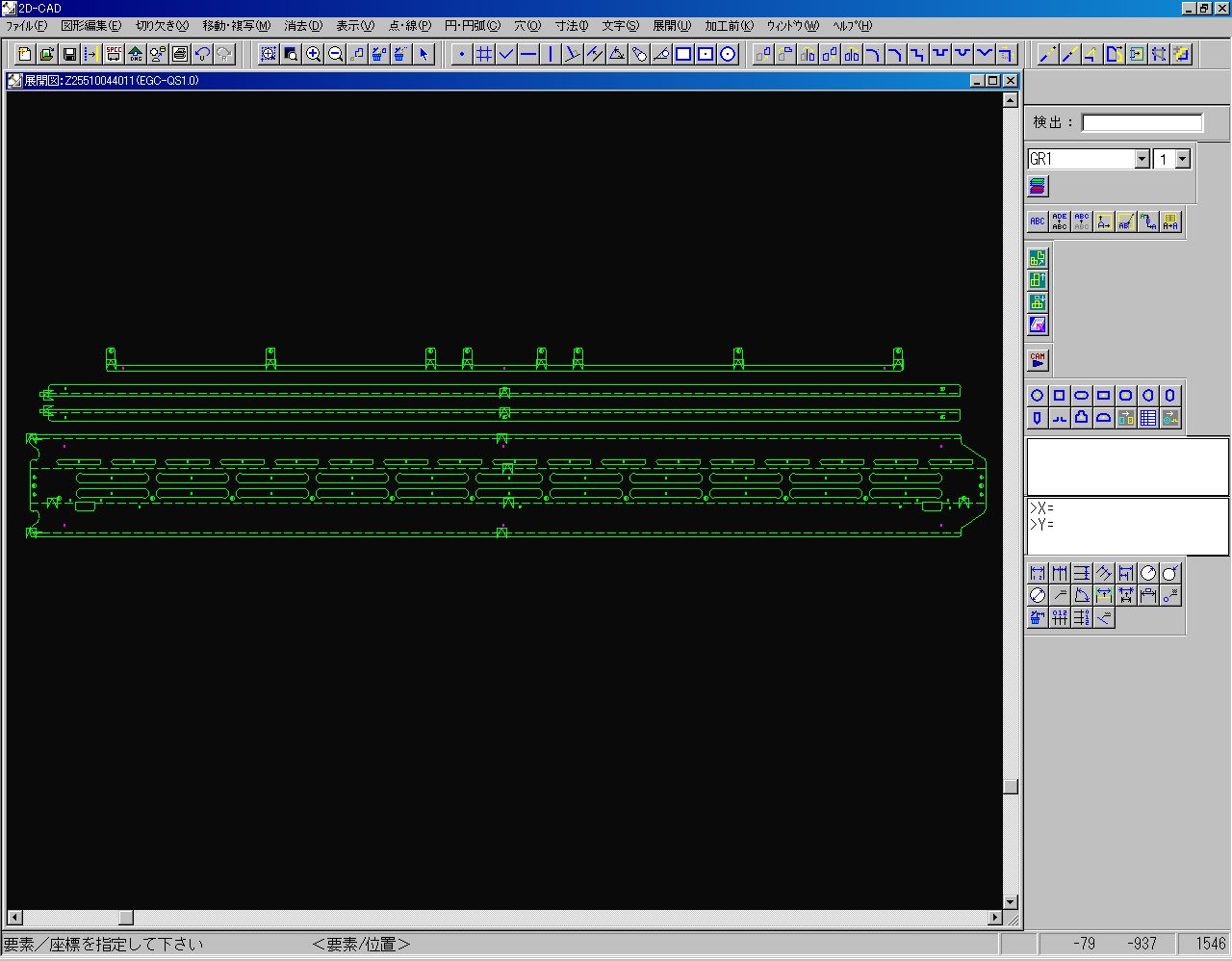This screenshot has width=1232, height=961.
Task: Open the ヘルプ(H) menu
Action: pos(853,26)
